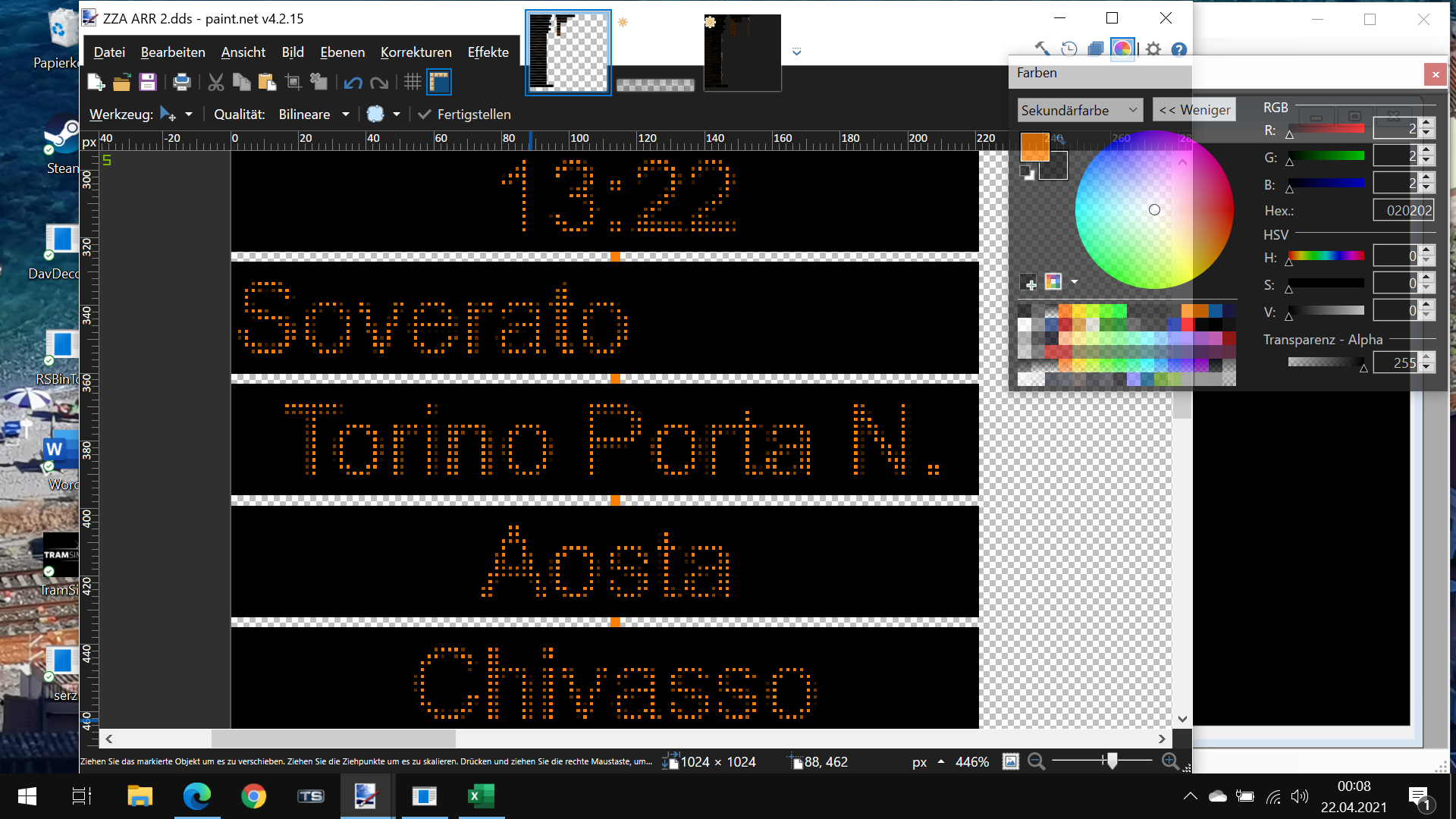Toggle the pixel grid display

click(412, 82)
